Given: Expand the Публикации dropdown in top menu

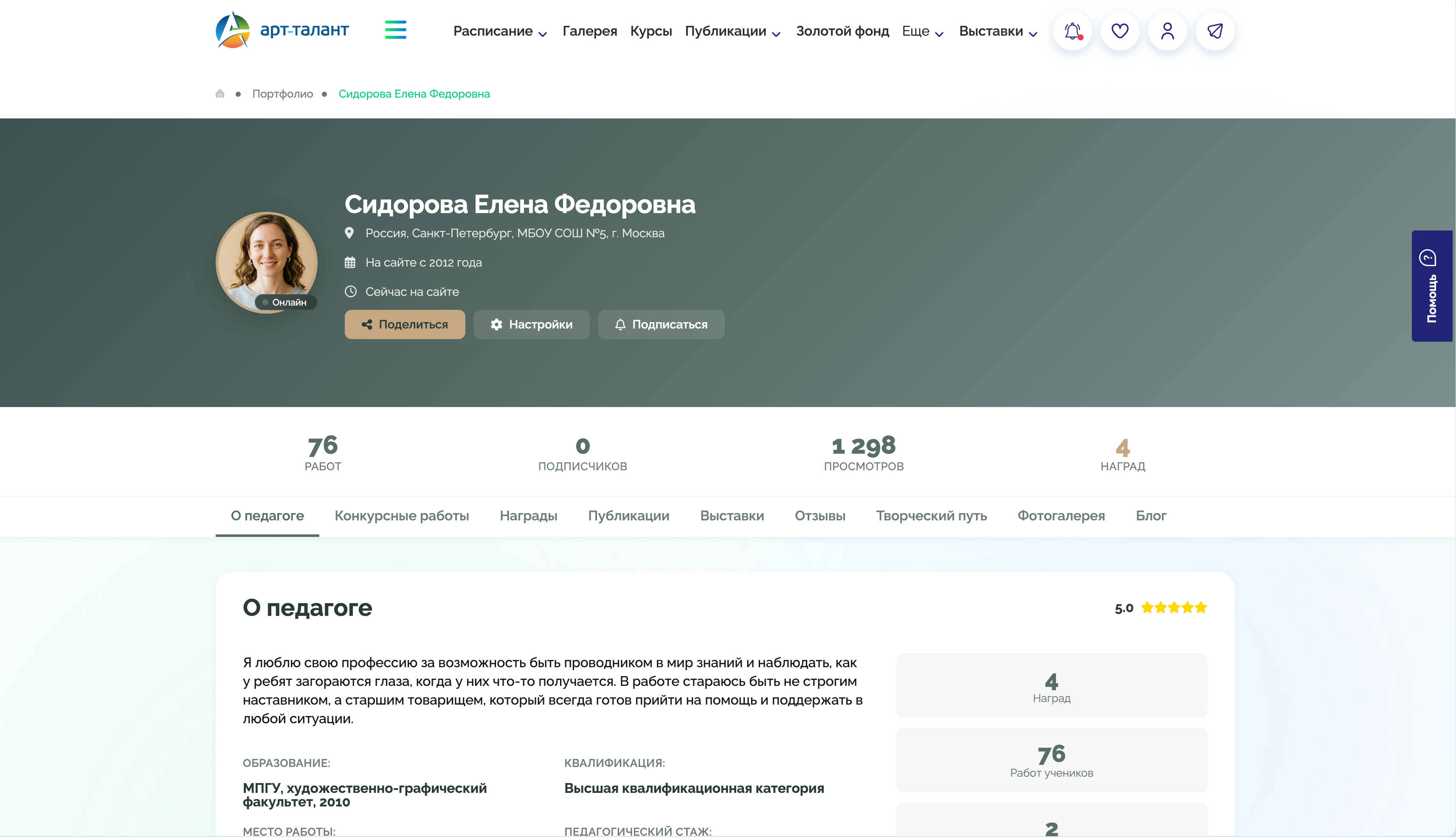Looking at the screenshot, I should pyautogui.click(x=732, y=31).
